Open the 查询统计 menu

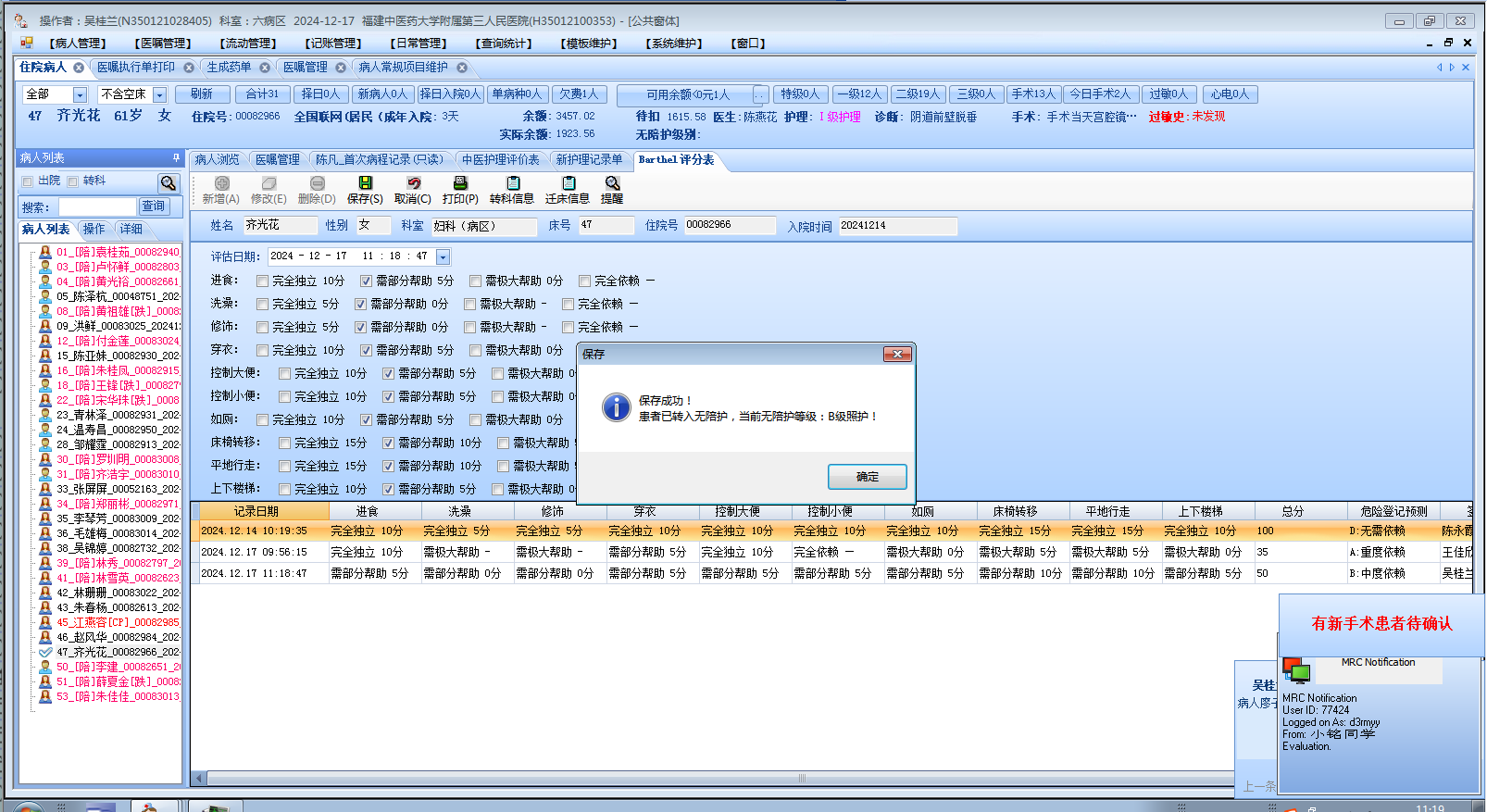point(504,44)
